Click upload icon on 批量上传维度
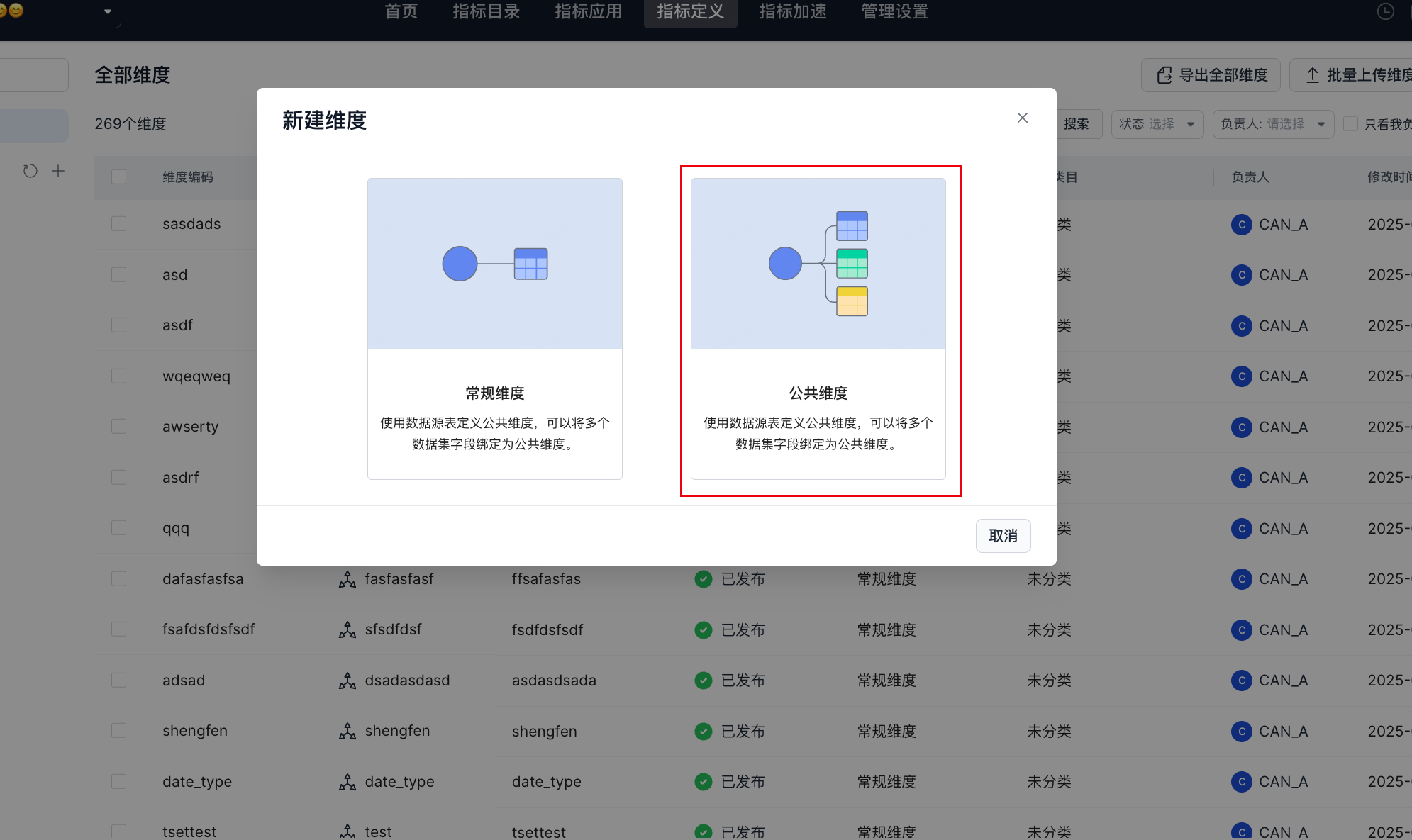1412x840 pixels. tap(1312, 75)
